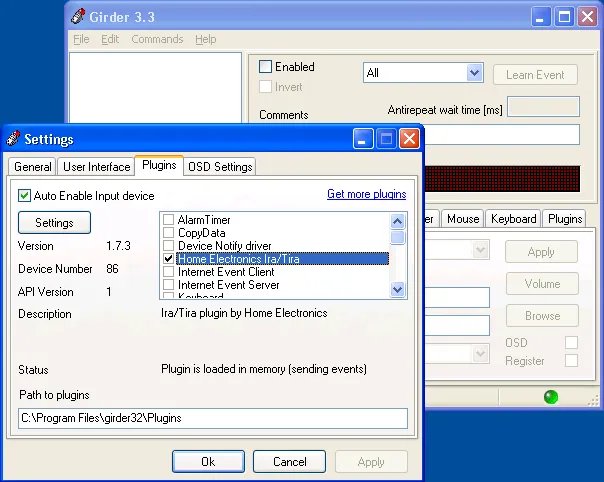Click the version value 1.7.3

[x=119, y=246]
